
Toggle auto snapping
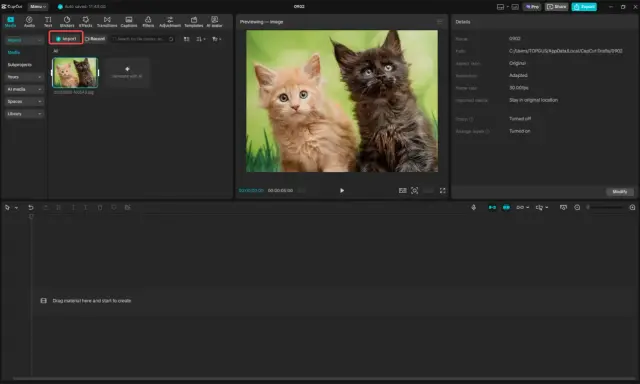click(x=506, y=207)
